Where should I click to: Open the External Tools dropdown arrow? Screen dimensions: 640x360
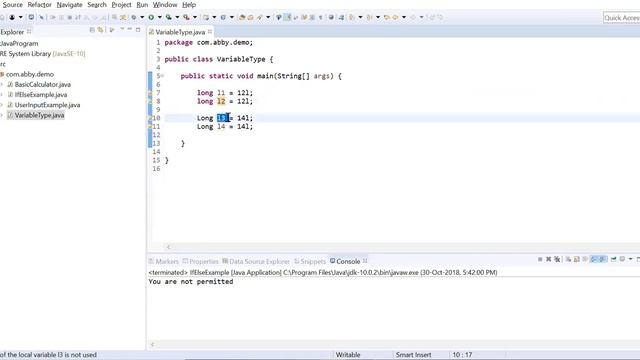195,17
